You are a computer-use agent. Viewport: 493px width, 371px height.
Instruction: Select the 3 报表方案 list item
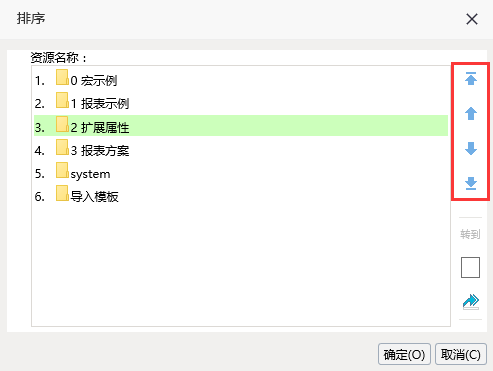tap(241, 150)
